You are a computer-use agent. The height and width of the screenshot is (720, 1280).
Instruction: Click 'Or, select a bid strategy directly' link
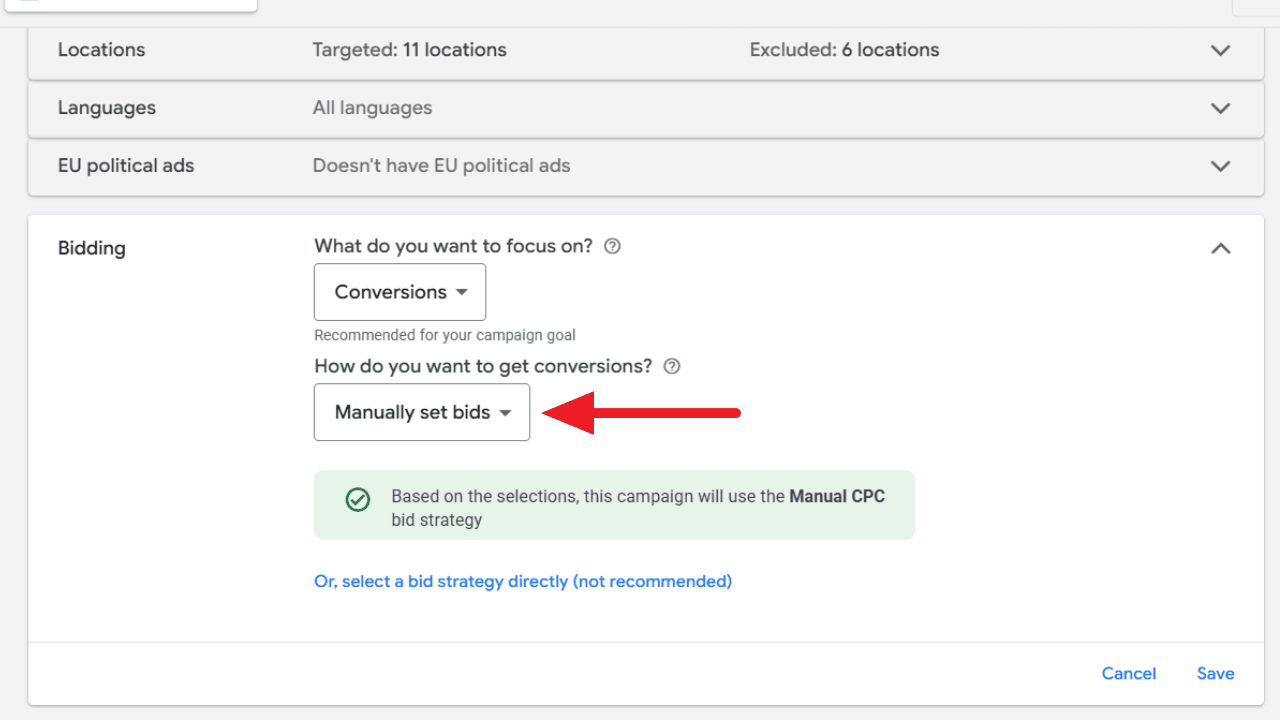[523, 581]
